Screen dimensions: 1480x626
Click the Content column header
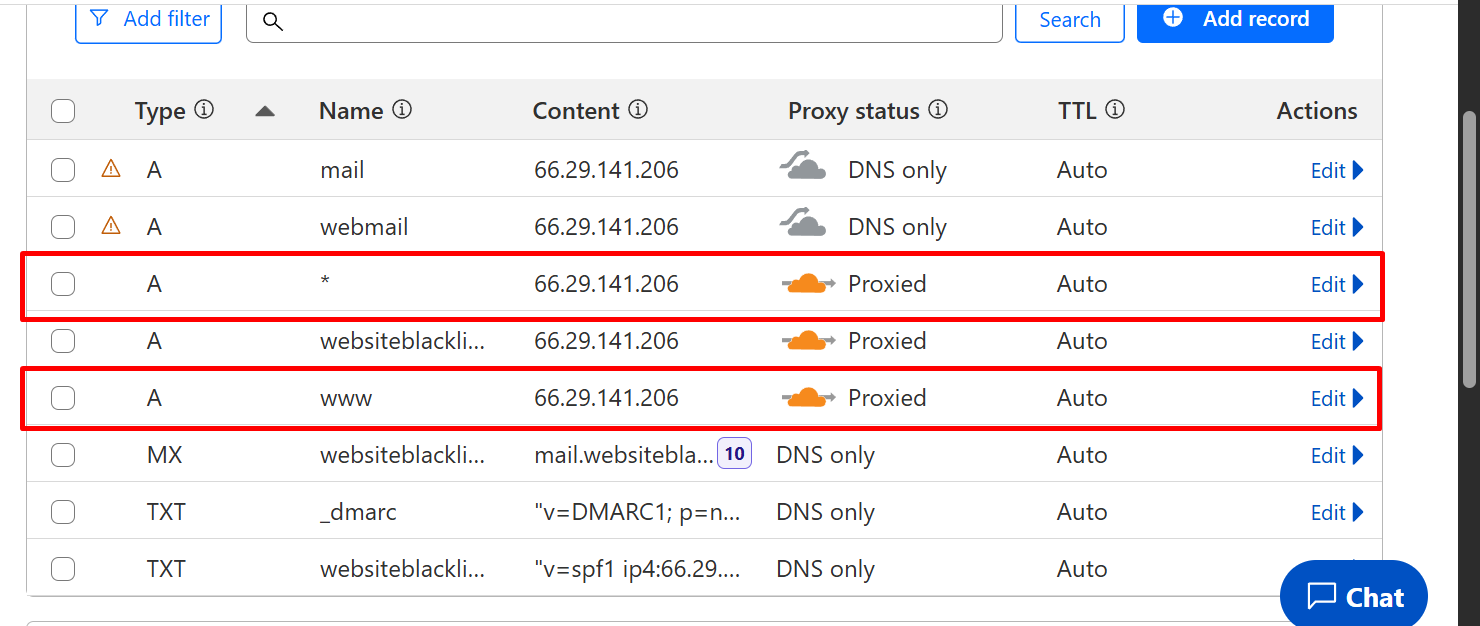click(x=576, y=111)
